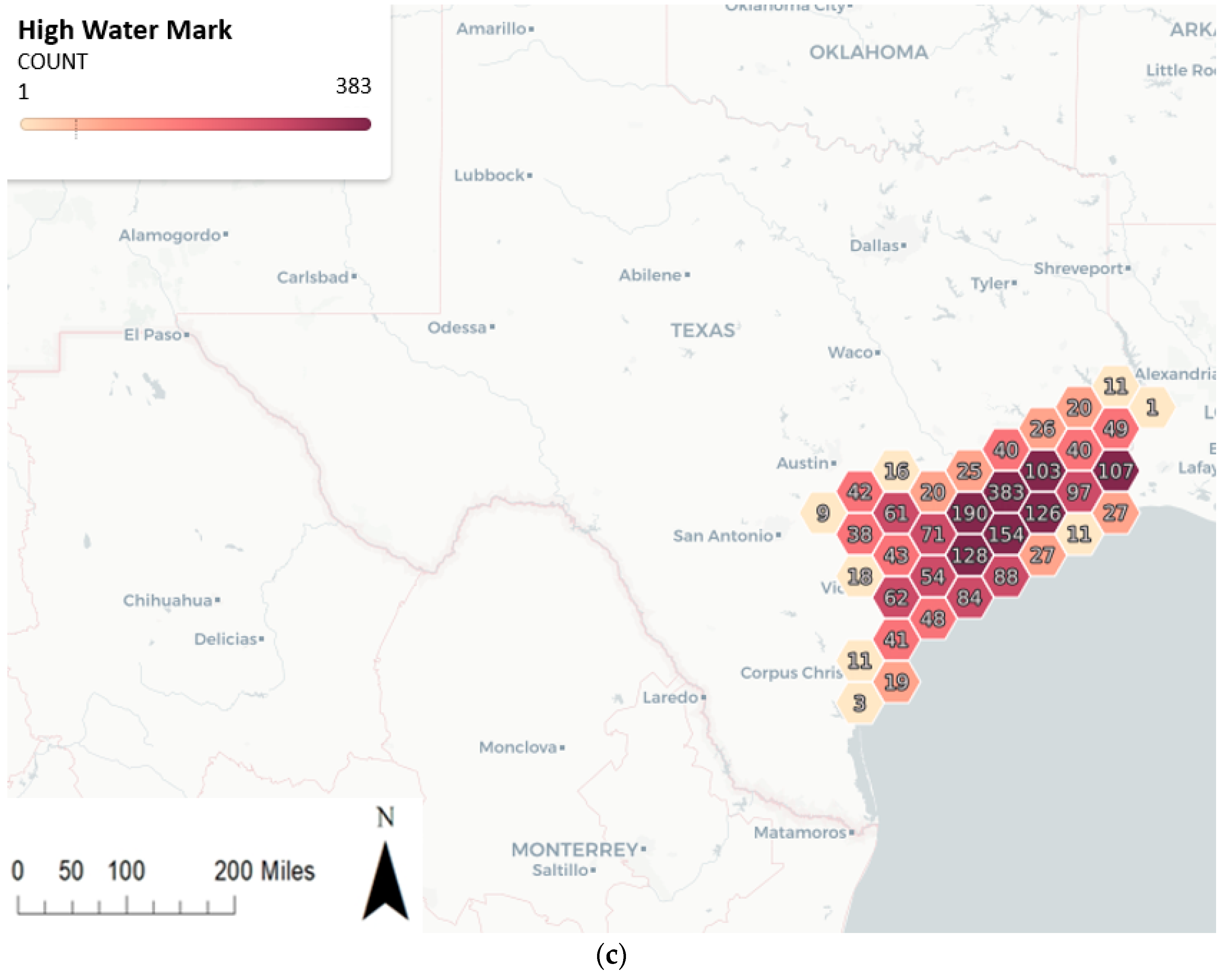Click the hexagon labeled 3

[859, 703]
